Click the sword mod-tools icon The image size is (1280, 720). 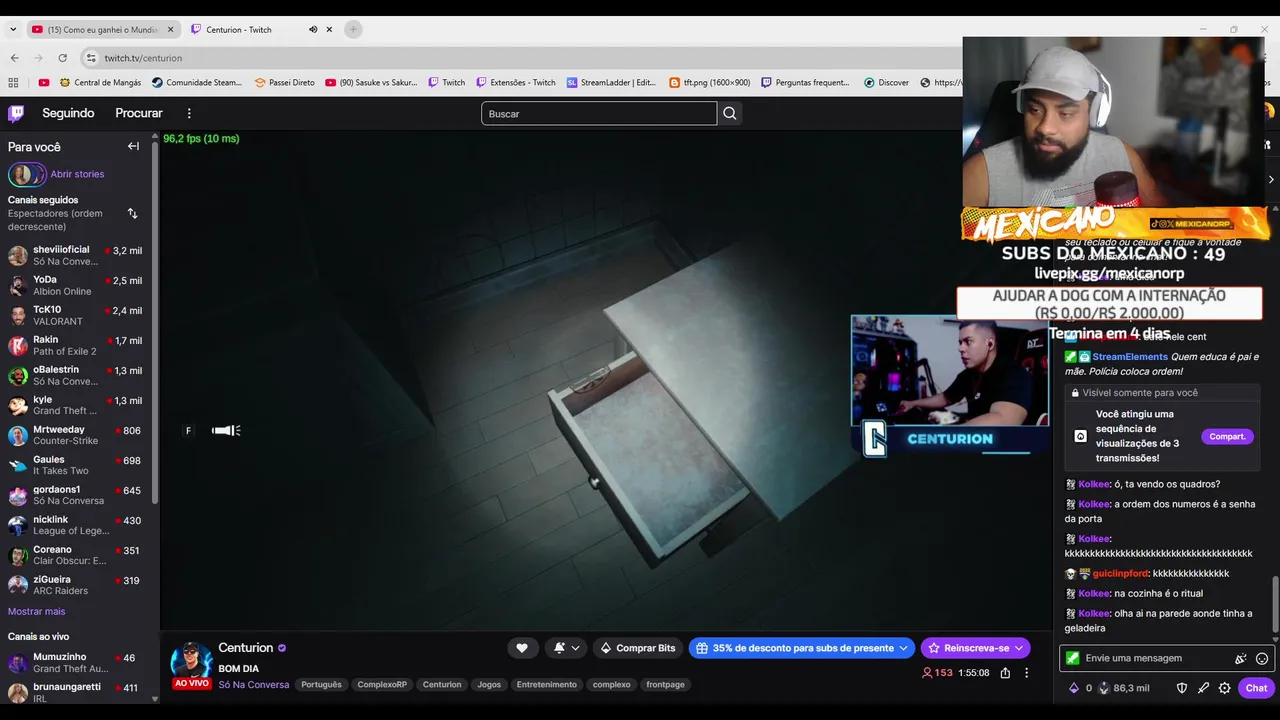point(1203,688)
